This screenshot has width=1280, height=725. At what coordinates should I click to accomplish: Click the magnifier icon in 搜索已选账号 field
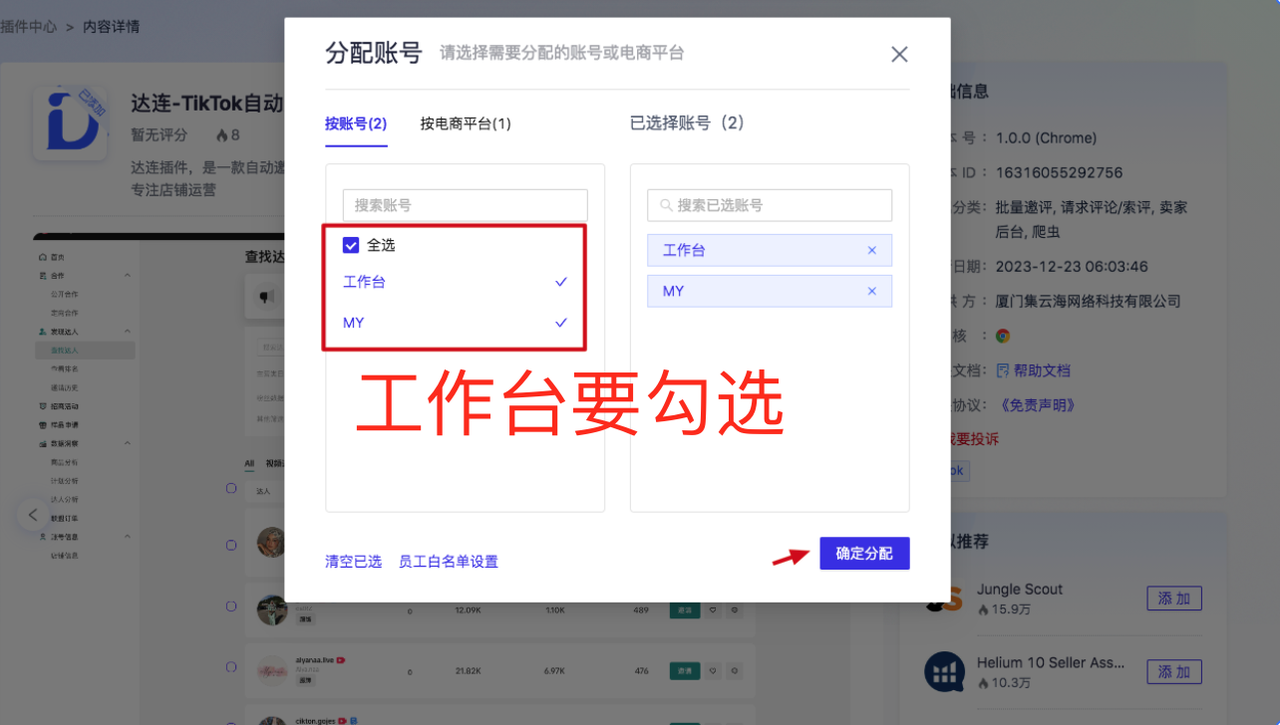coord(665,205)
